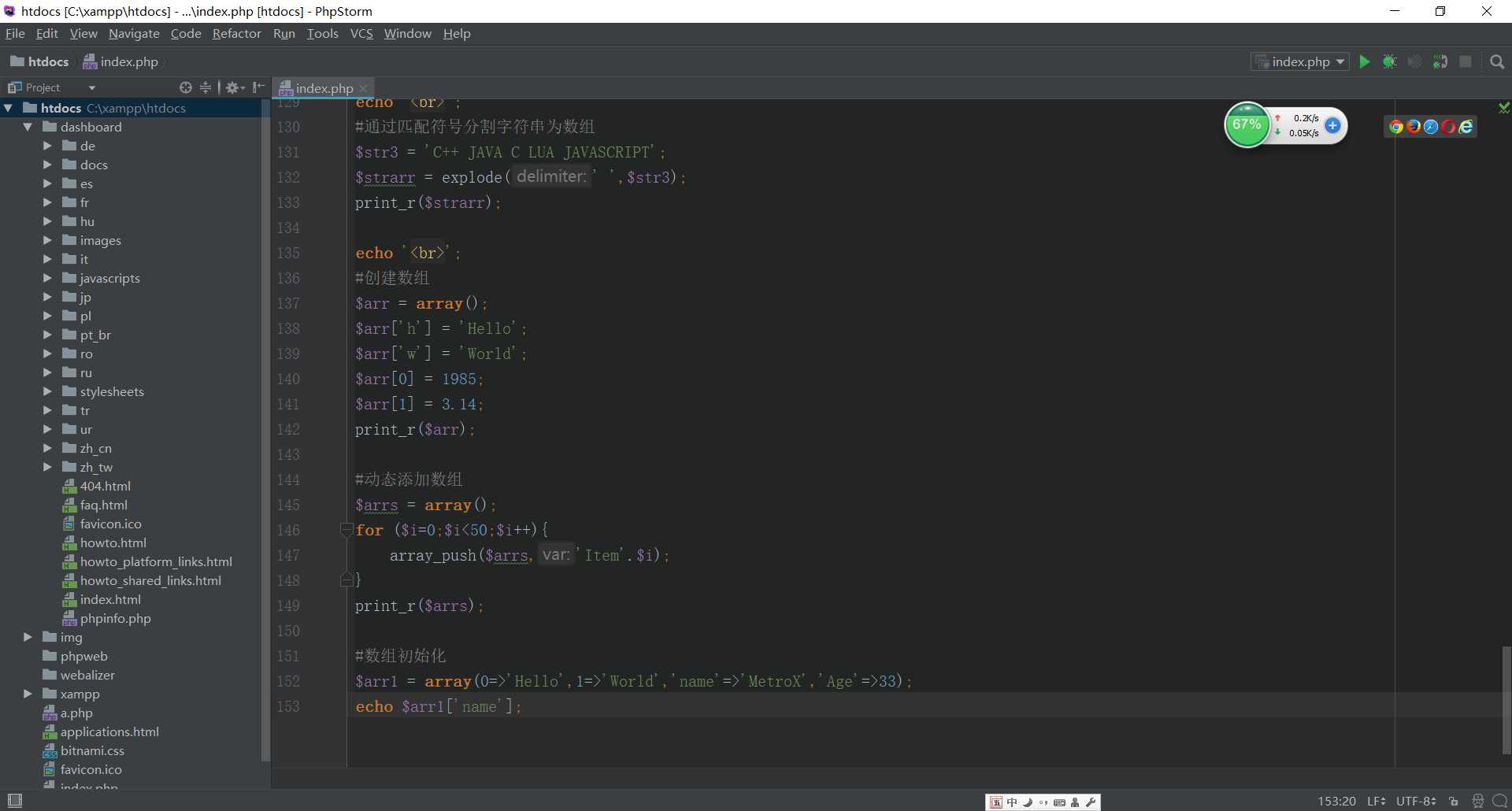
Task: Click the green inspection checkmark indicator
Action: [x=1504, y=107]
